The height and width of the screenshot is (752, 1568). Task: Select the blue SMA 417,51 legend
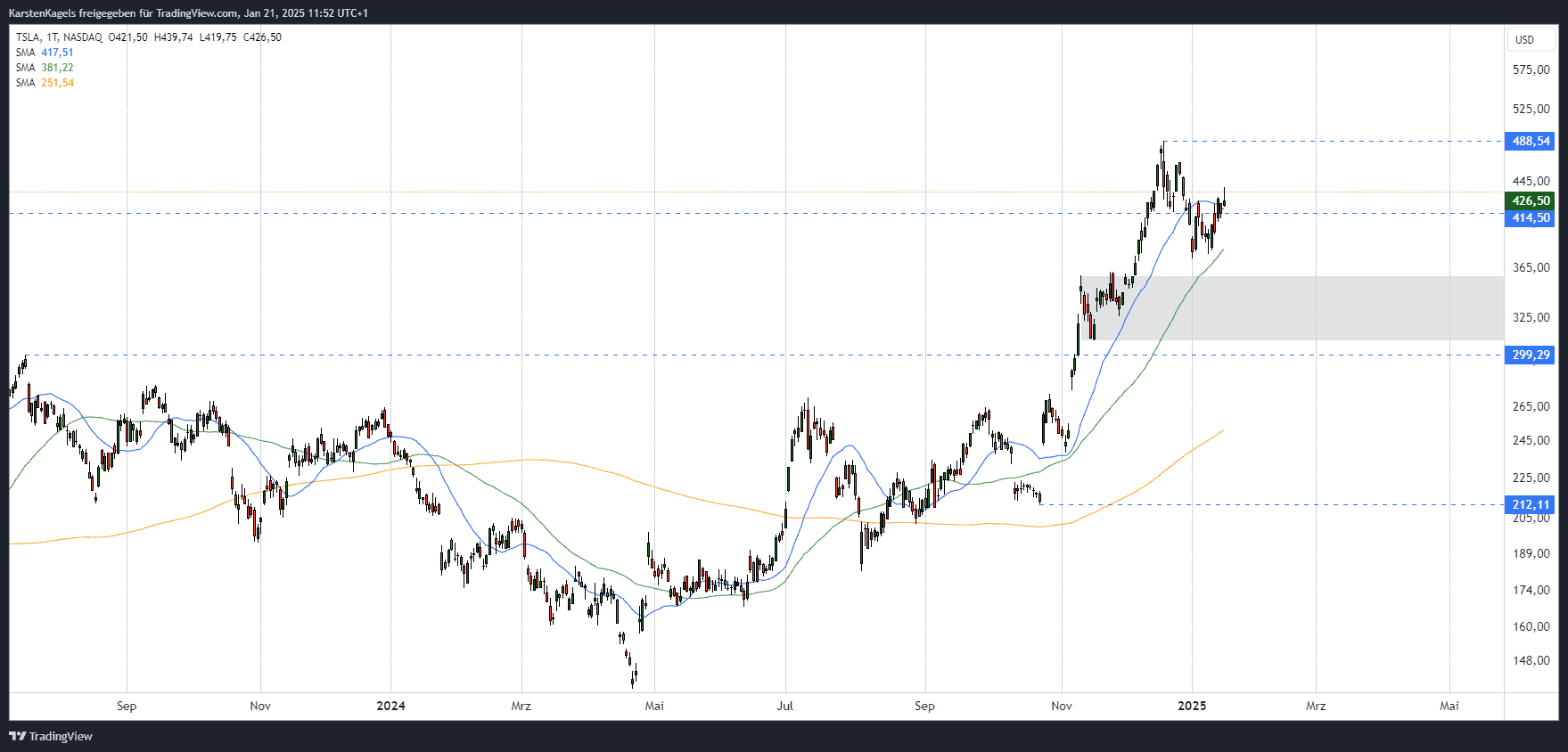click(x=45, y=53)
